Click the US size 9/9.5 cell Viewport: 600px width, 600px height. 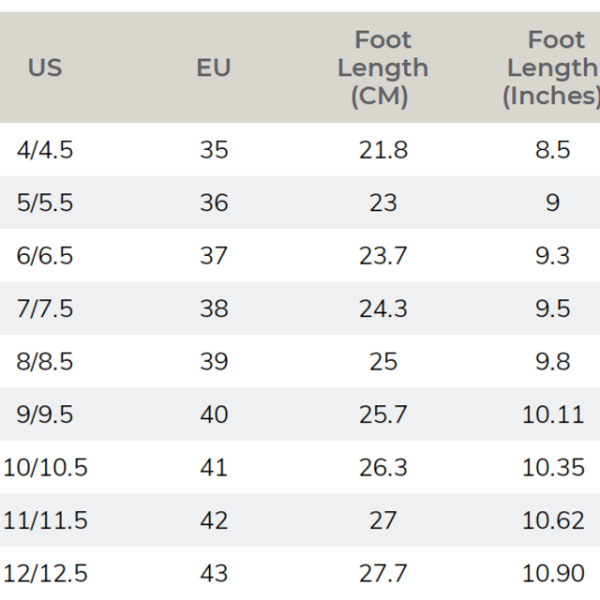(x=45, y=415)
